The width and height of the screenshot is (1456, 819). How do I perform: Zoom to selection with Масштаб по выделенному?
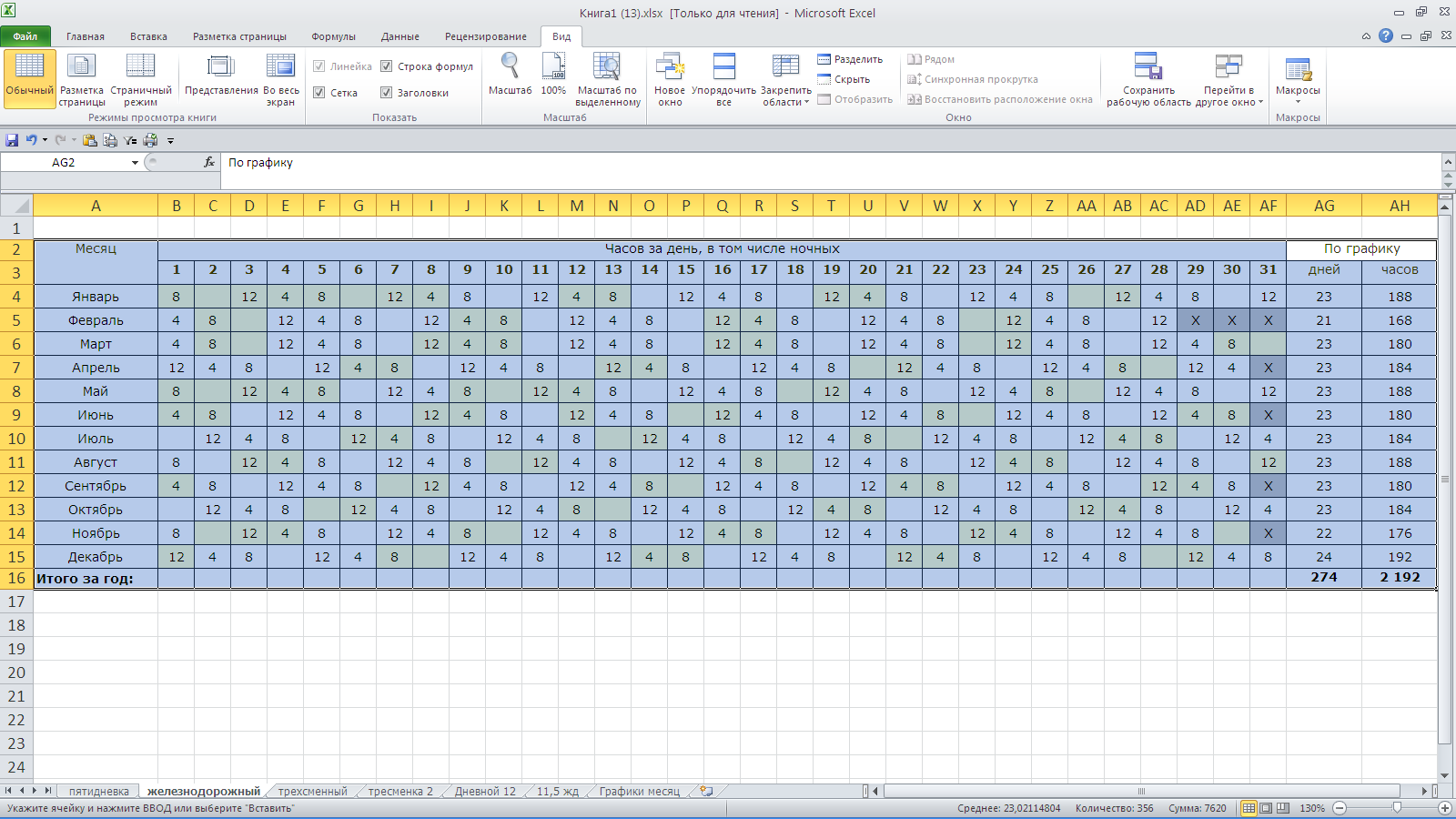click(x=608, y=78)
